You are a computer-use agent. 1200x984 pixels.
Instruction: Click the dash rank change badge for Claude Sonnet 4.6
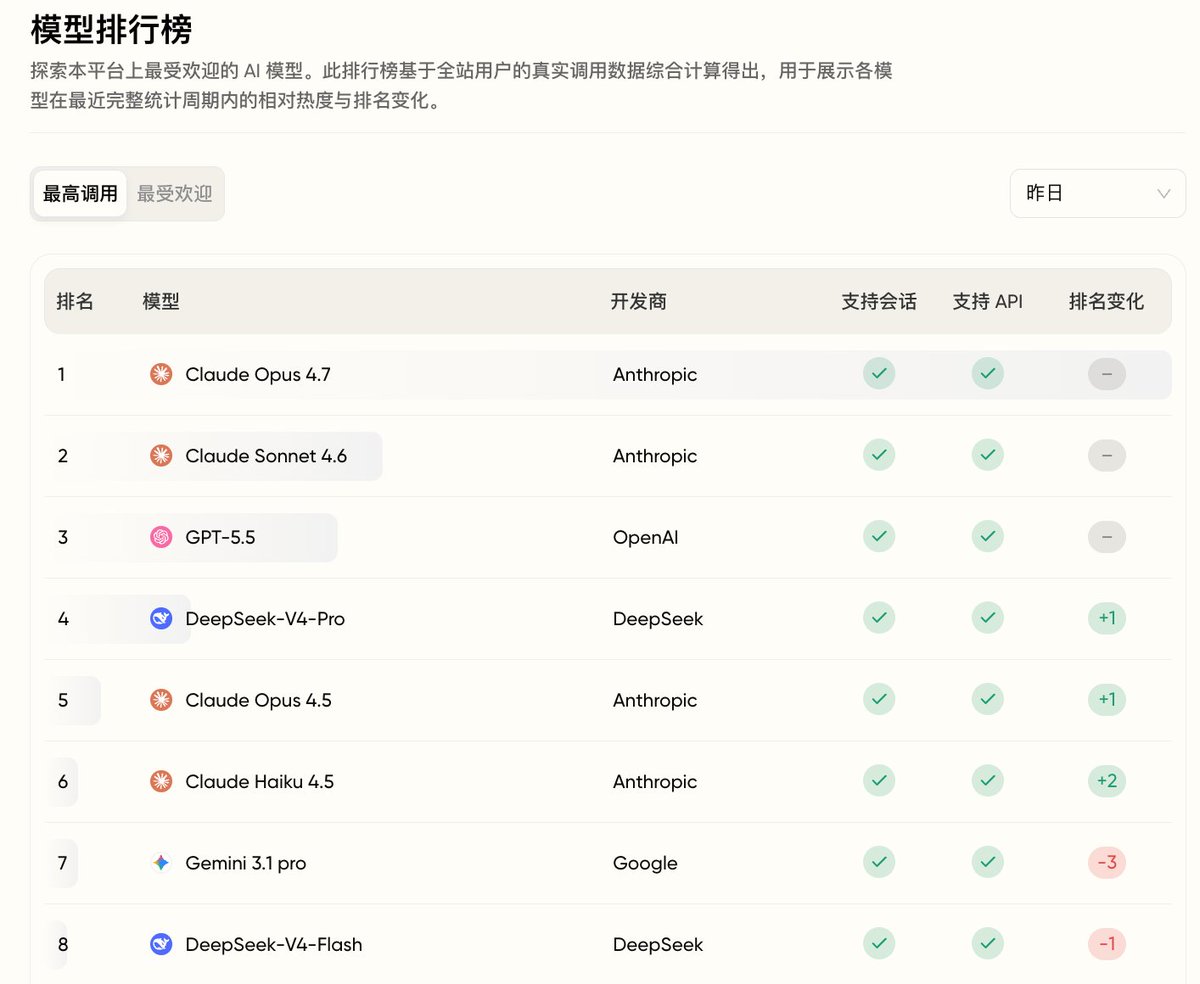[1107, 456]
